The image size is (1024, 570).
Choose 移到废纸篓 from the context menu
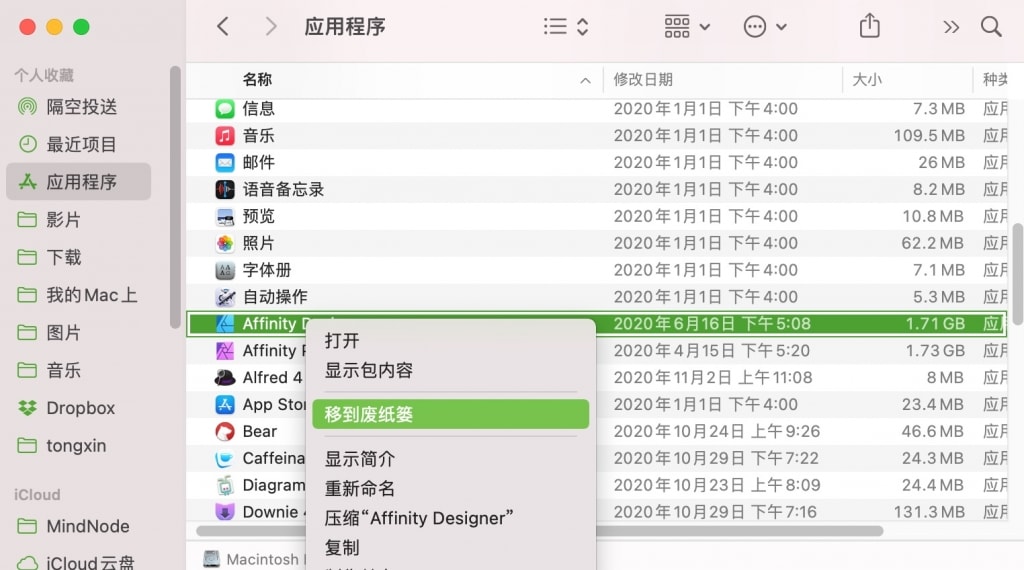coord(451,414)
